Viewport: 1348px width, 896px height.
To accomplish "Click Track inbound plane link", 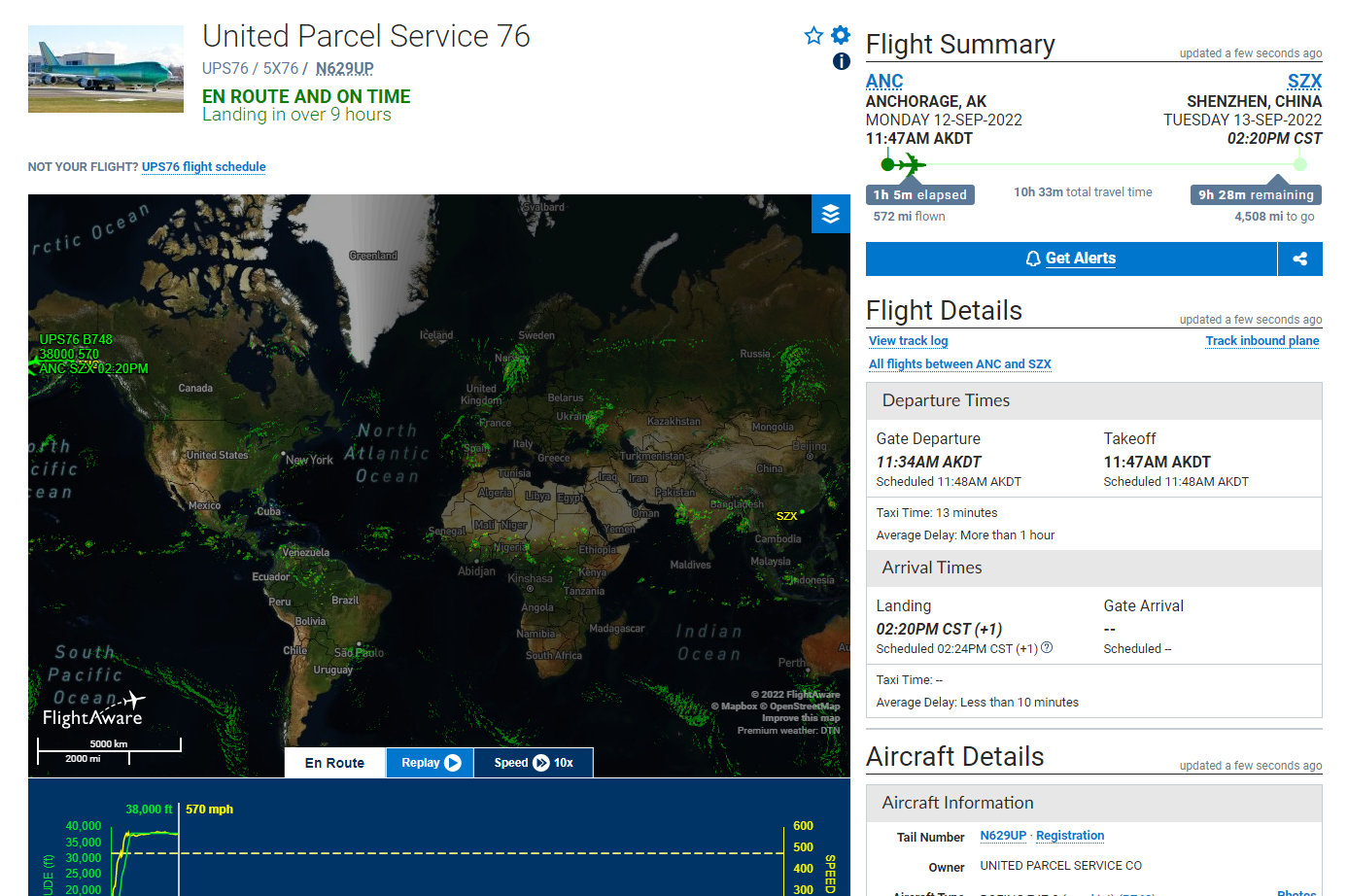I will tap(1262, 340).
